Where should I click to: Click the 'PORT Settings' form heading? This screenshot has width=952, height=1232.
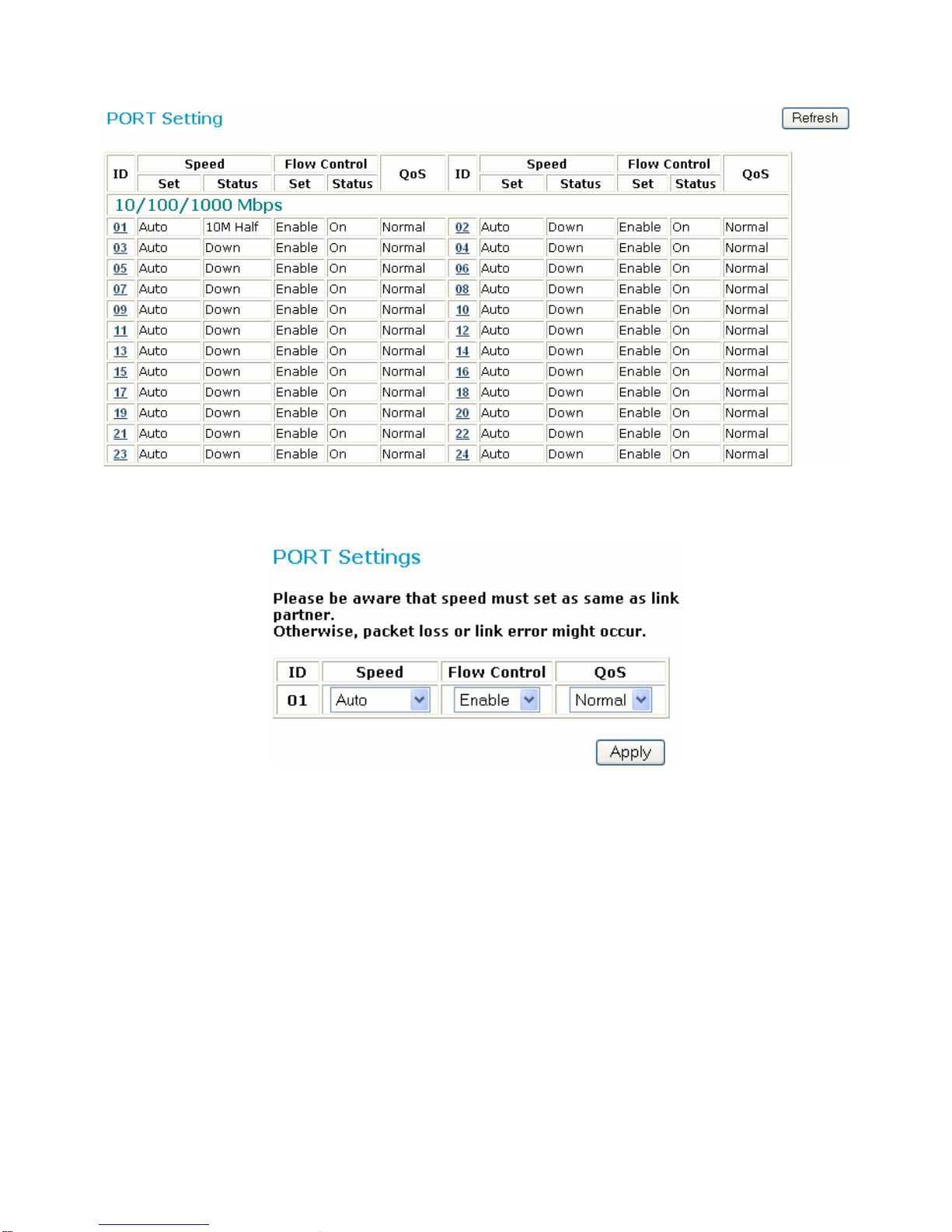347,557
